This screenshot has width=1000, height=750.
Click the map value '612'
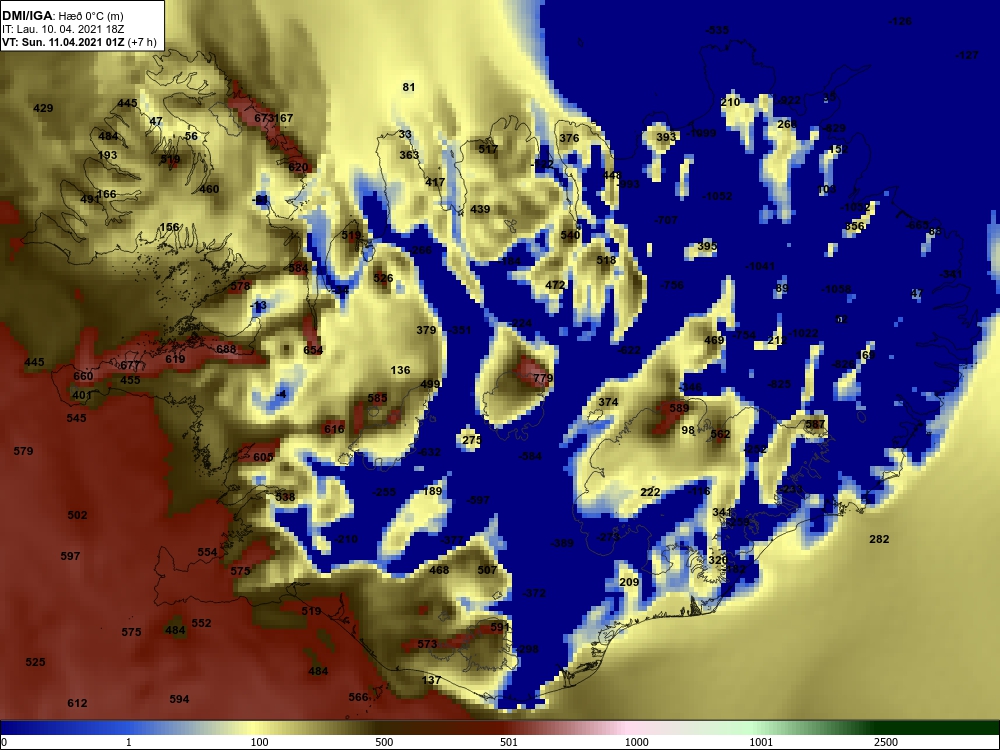tap(77, 703)
